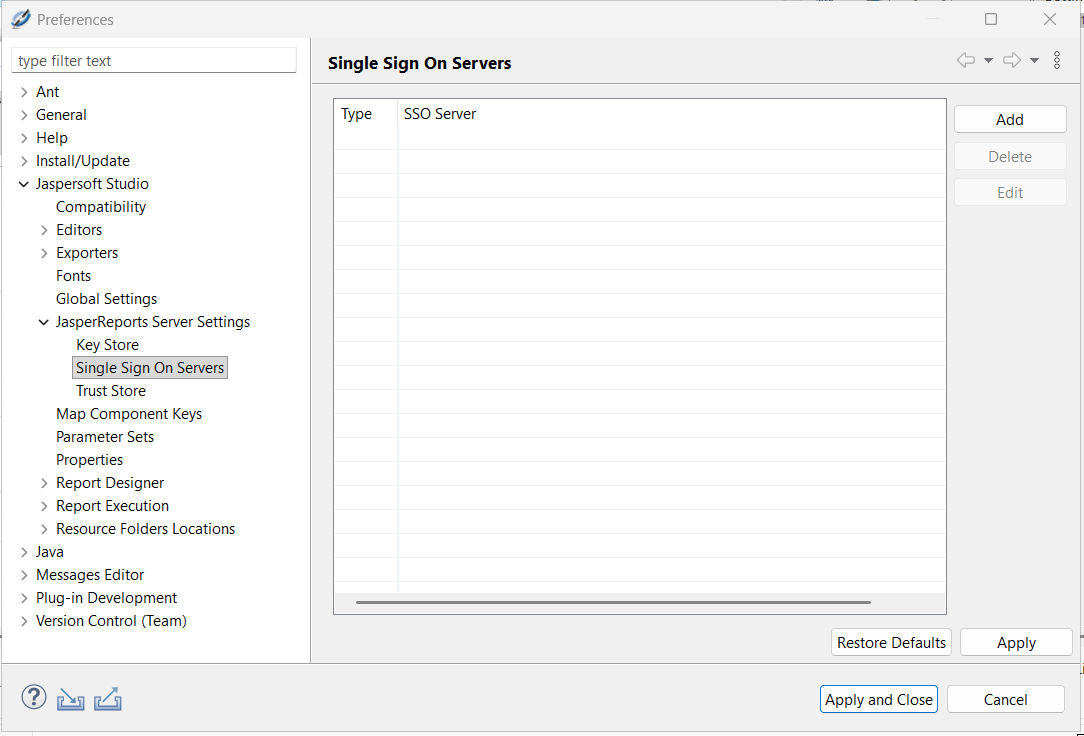1084x736 pixels.
Task: Maximize the Preferences window
Action: click(x=991, y=19)
